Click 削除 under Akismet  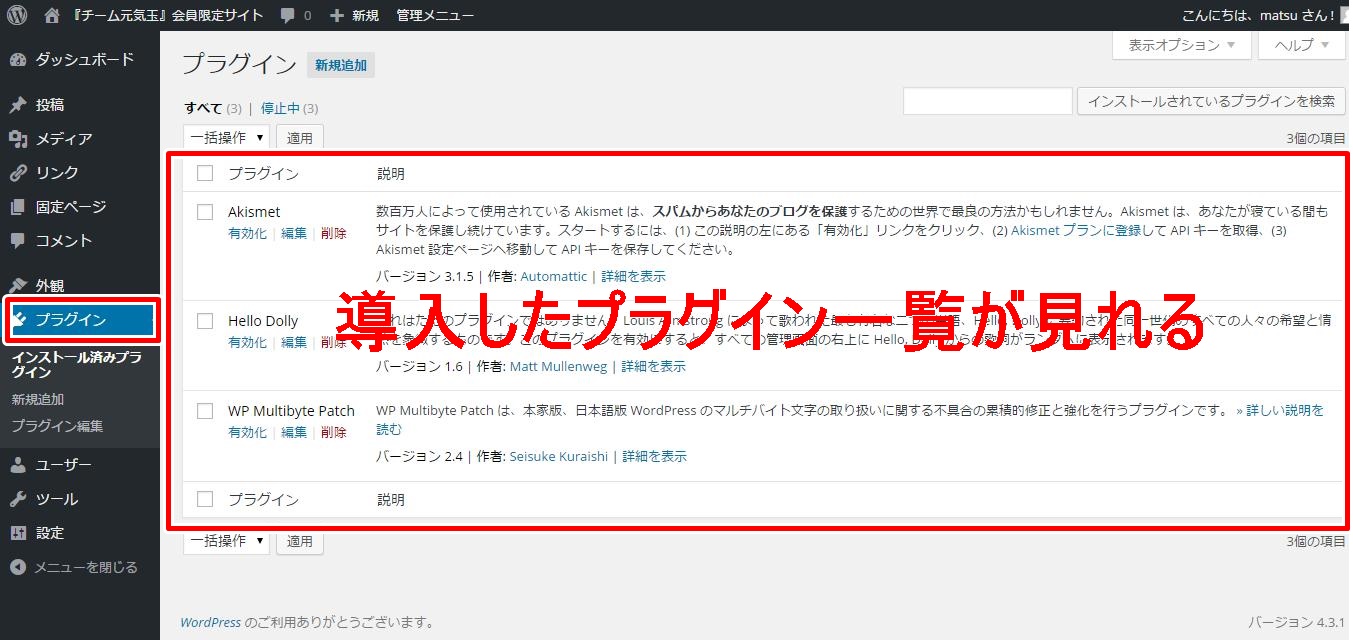pos(334,233)
